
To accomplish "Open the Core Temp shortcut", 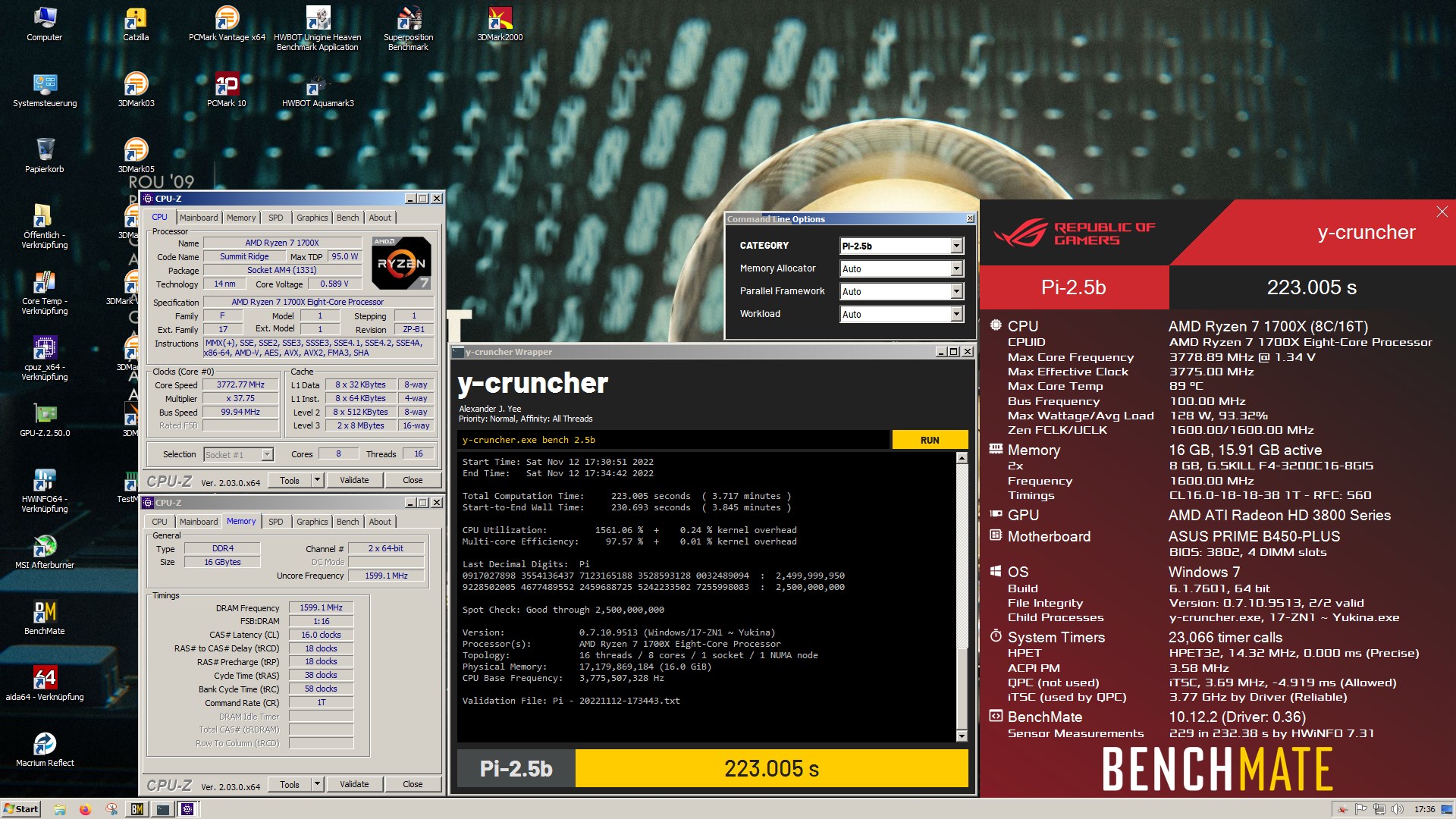I will pyautogui.click(x=45, y=293).
